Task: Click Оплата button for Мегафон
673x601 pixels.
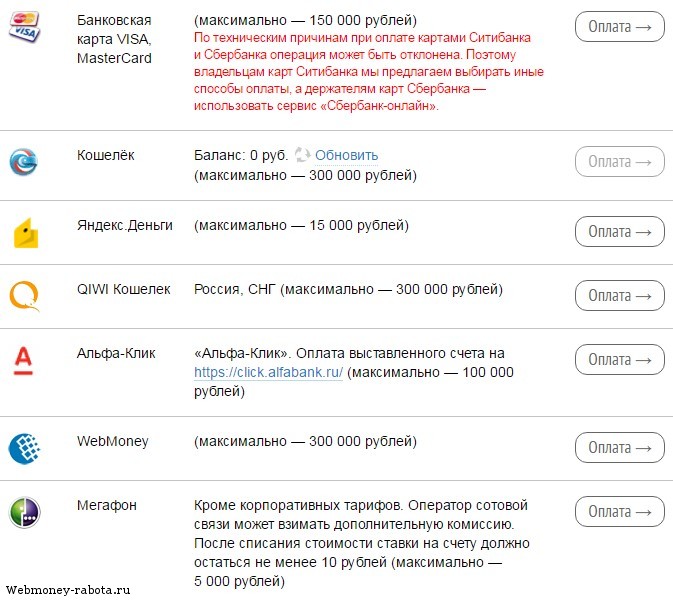Action: 619,512
